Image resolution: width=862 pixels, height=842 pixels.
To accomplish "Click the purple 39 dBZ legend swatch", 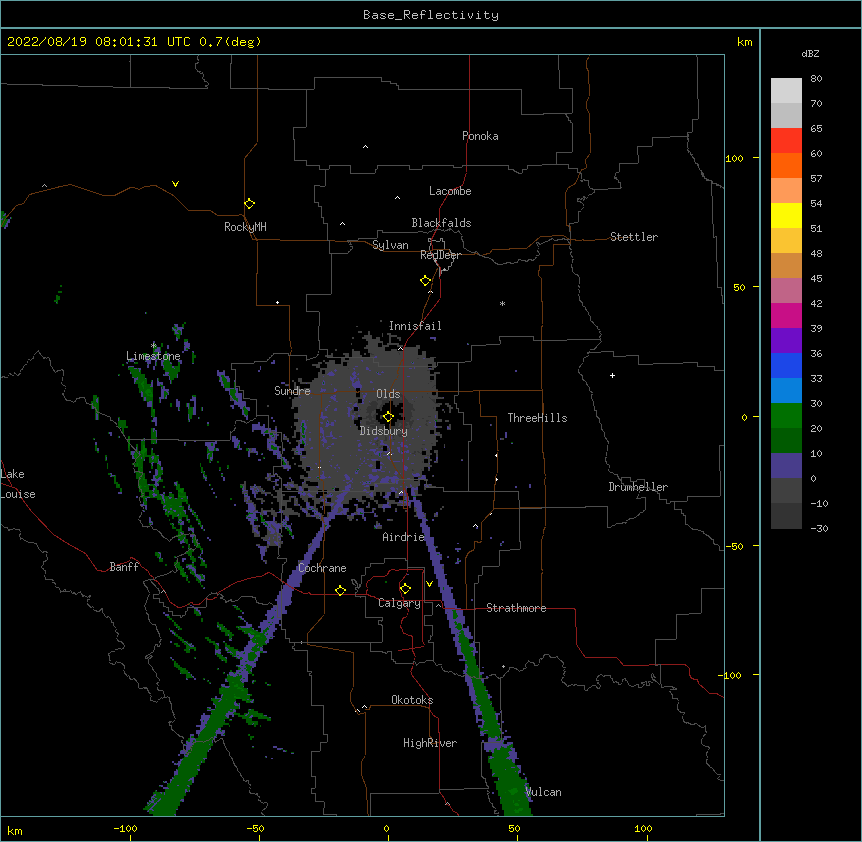I will 786,340.
